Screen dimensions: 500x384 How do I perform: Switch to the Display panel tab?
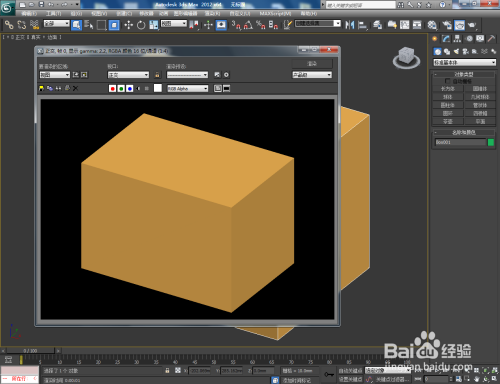(x=480, y=39)
